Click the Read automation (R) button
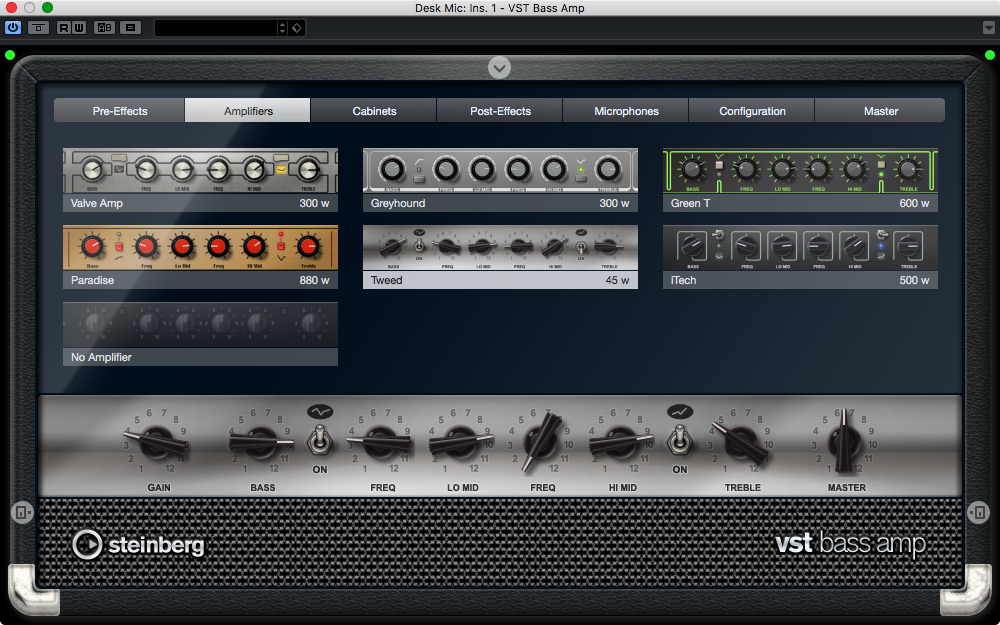 [x=64, y=27]
